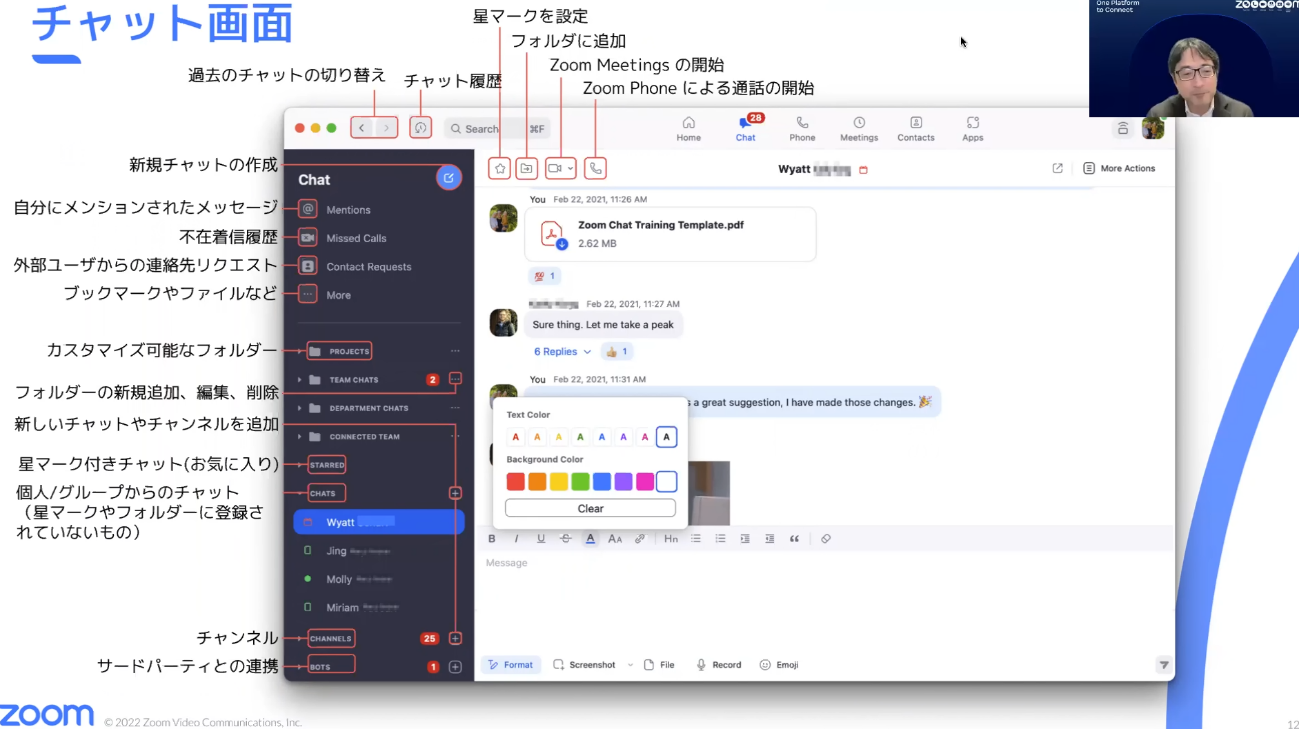Viewport: 1299px width, 729px height.
Task: Decrease the paragraph indent
Action: pyautogui.click(x=769, y=539)
